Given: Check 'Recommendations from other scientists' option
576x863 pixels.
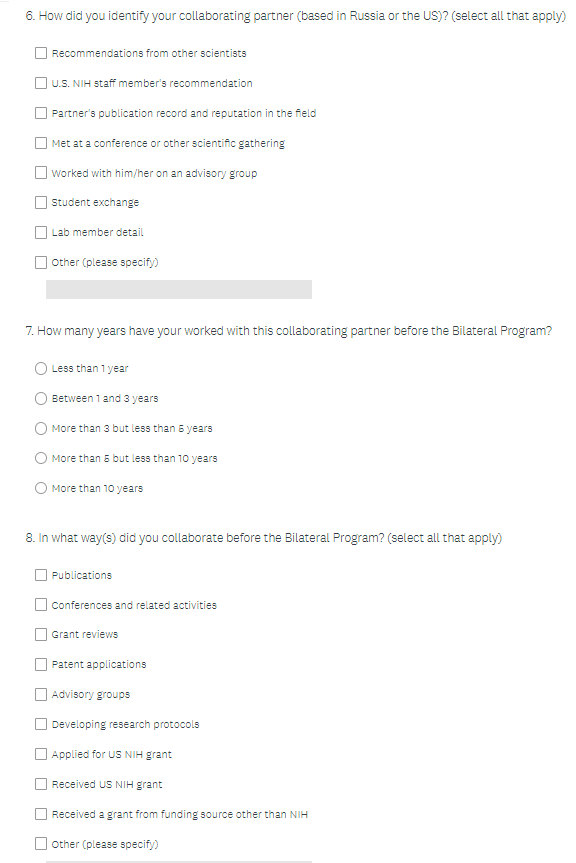Looking at the screenshot, I should coord(41,53).
